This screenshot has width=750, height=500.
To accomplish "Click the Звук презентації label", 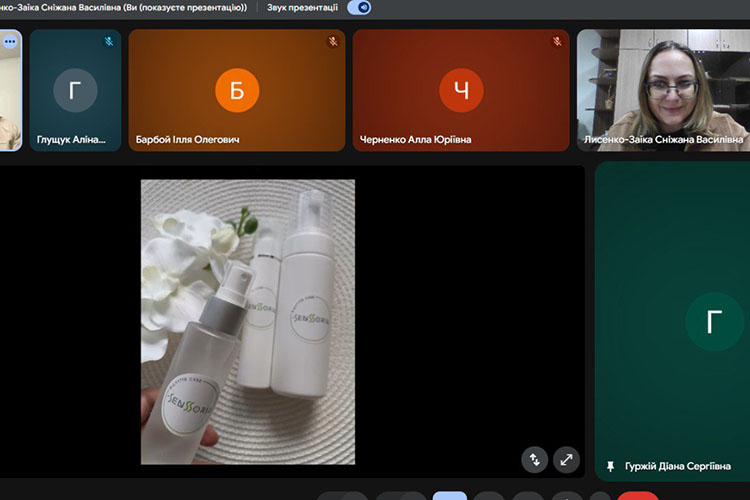I will pos(302,7).
